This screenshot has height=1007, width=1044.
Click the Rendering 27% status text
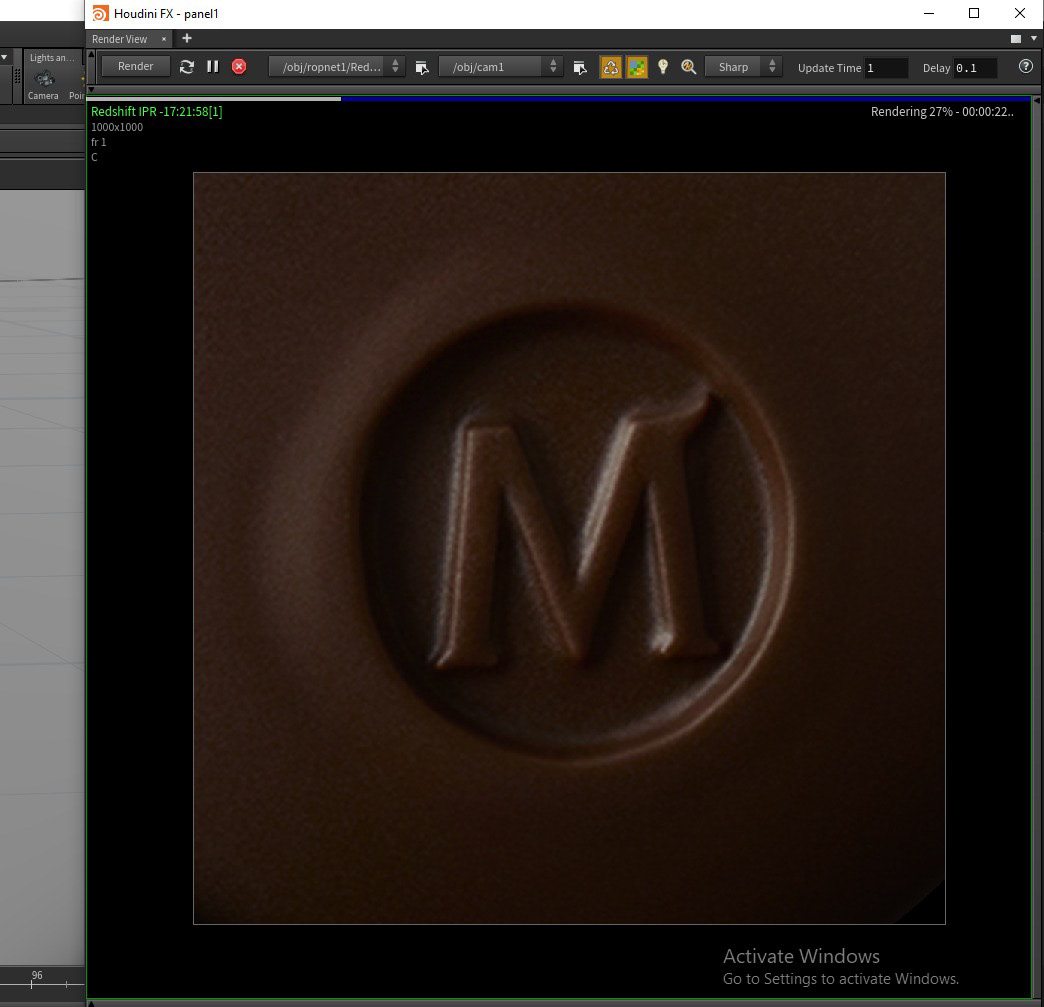click(942, 112)
